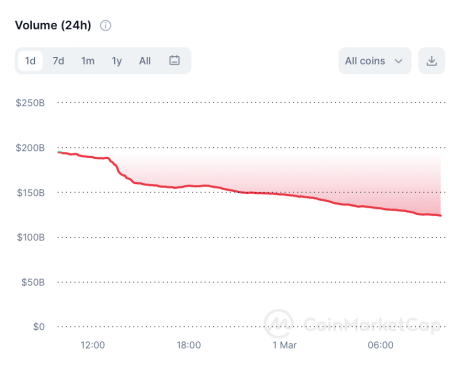Switch to the 7d time range

point(58,61)
